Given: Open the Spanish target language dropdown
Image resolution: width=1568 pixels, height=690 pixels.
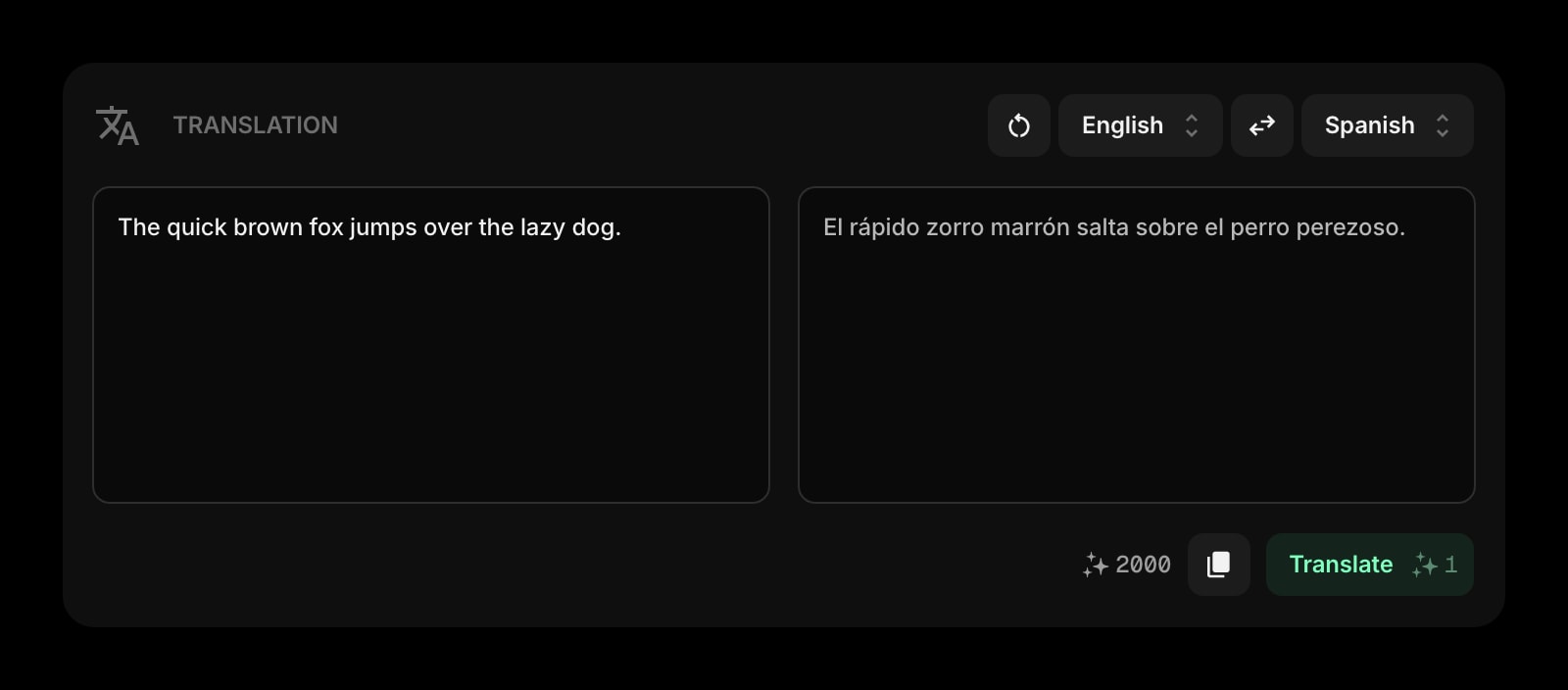Looking at the screenshot, I should pyautogui.click(x=1387, y=125).
